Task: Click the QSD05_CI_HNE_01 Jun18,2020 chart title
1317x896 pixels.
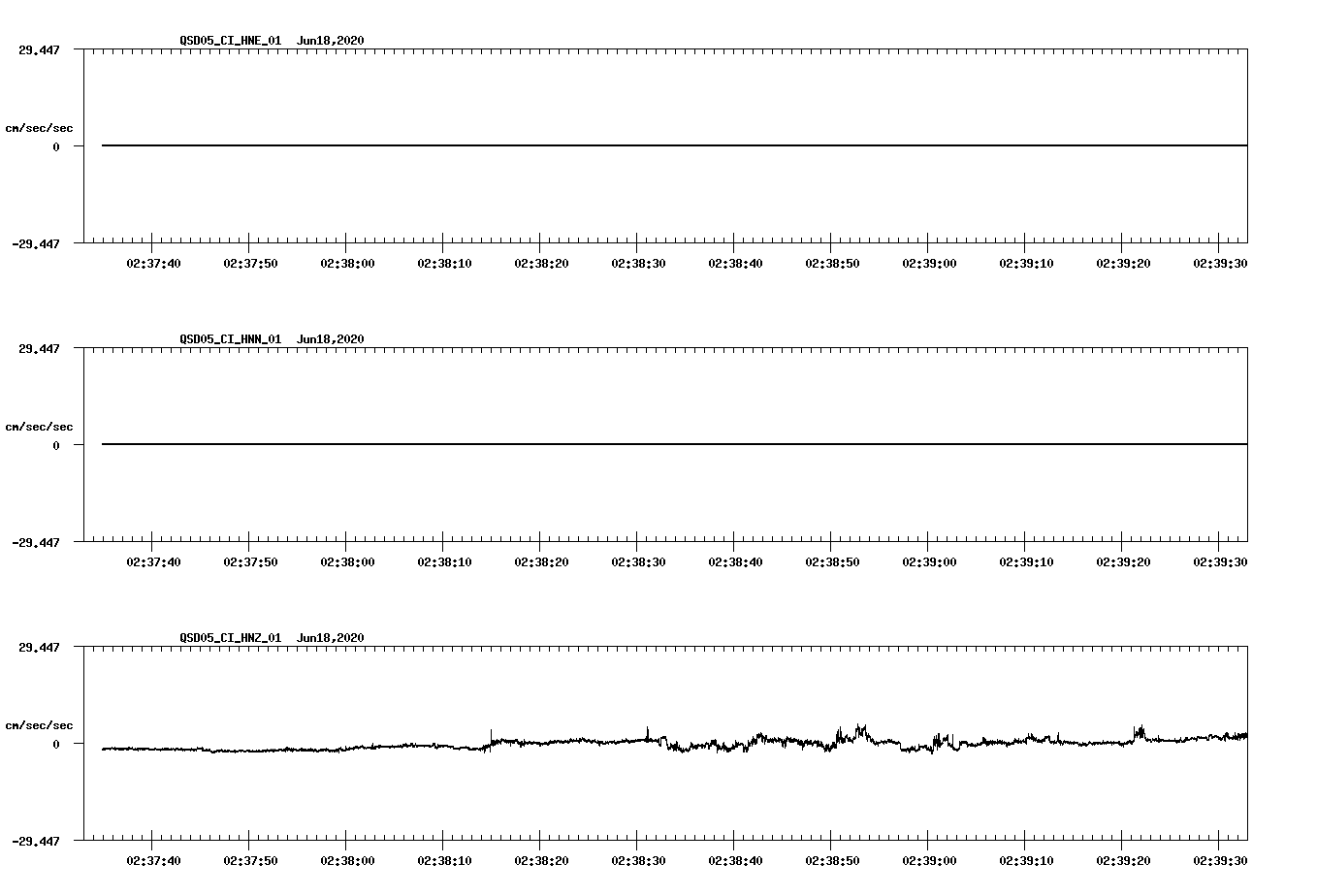Action: point(272,41)
